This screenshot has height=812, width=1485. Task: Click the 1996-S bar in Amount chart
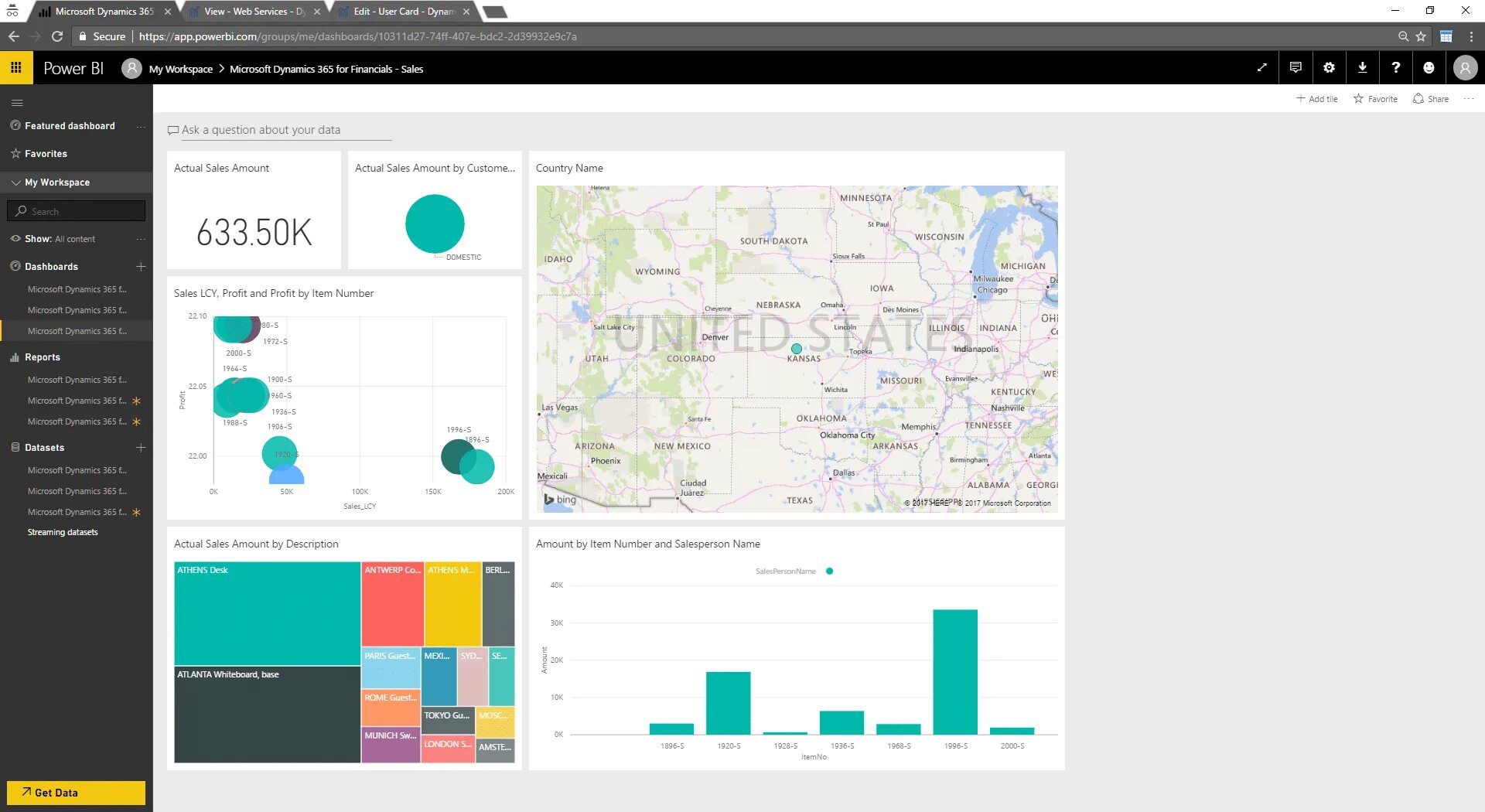click(x=955, y=672)
